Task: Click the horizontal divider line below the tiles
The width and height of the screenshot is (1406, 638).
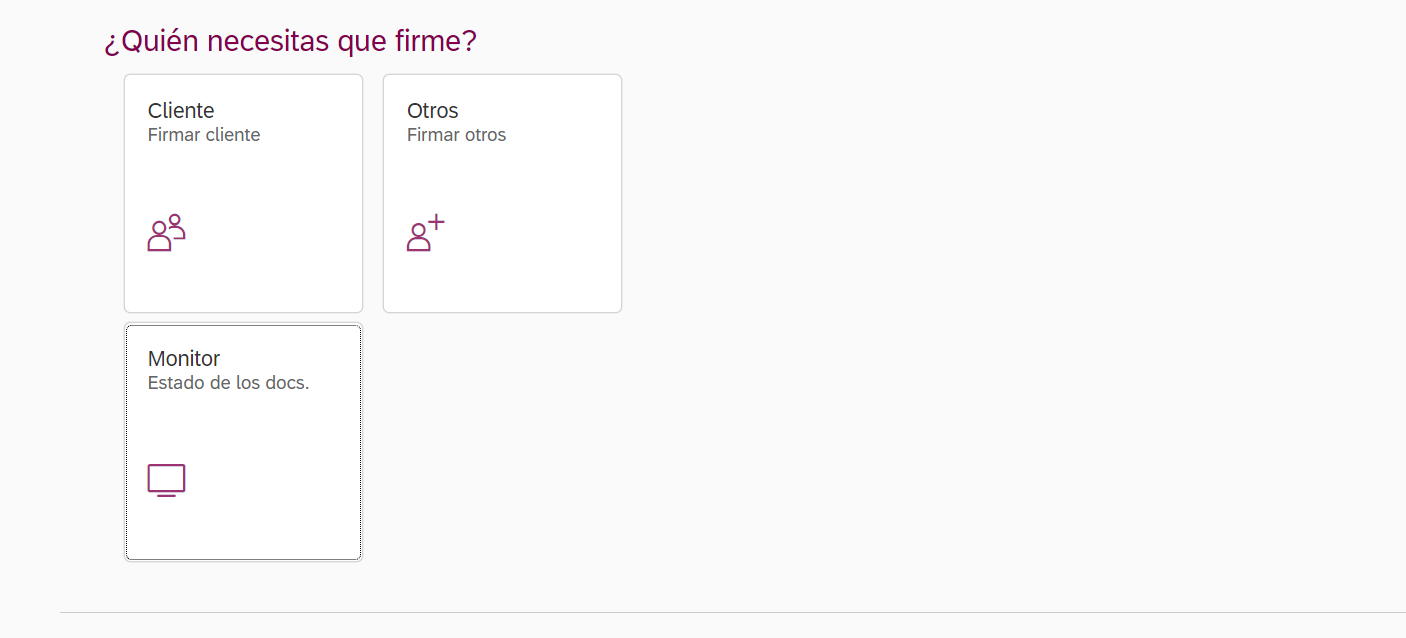Action: 733,612
